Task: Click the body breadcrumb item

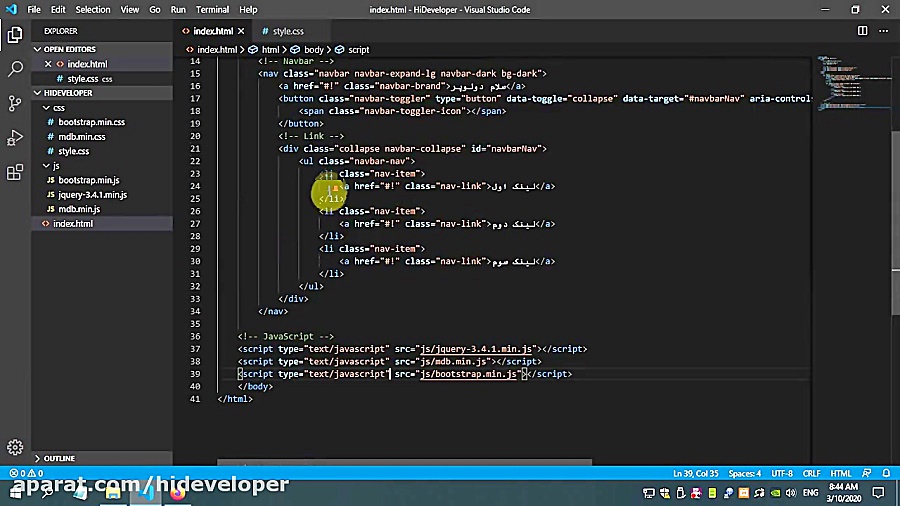Action: (313, 49)
